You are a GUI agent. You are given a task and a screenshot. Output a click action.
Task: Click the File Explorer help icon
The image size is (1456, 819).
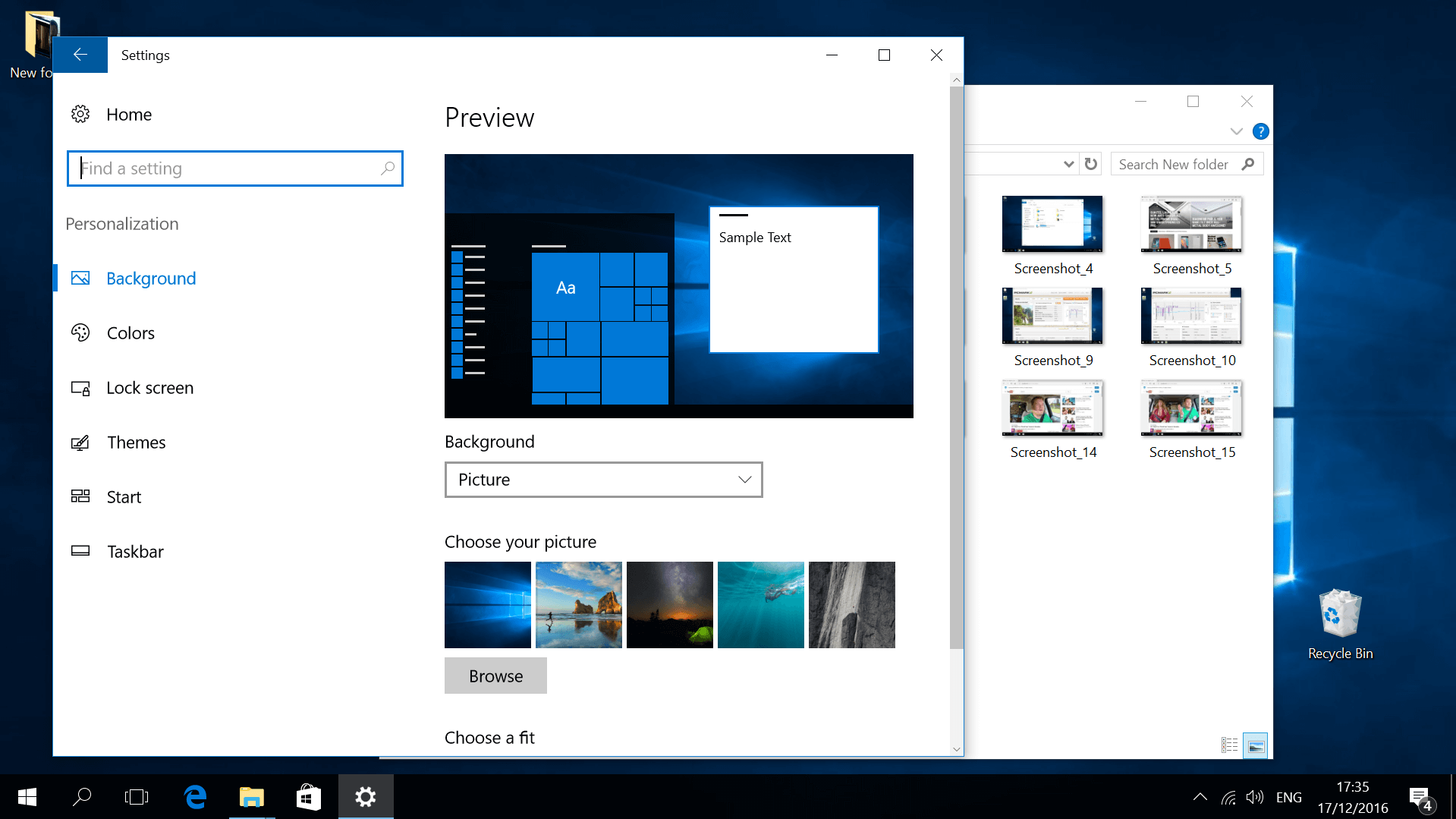pyautogui.click(x=1260, y=131)
